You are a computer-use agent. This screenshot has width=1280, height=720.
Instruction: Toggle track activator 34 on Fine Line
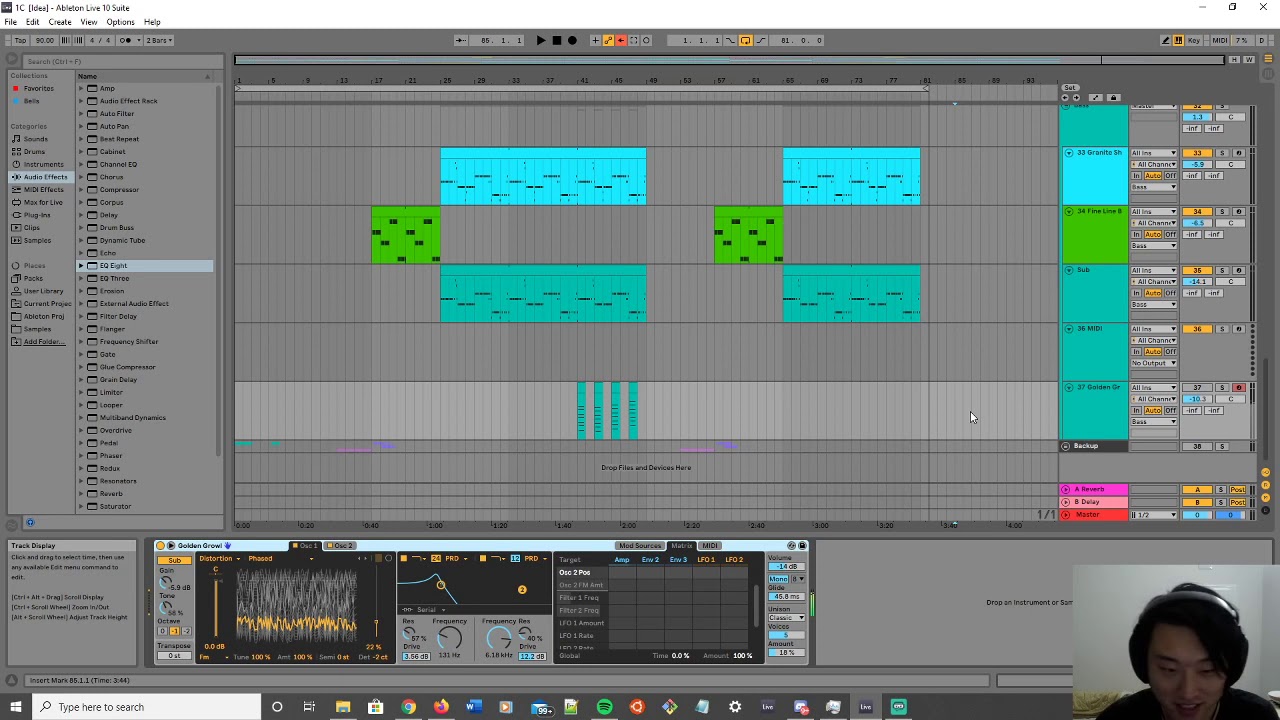[1197, 212]
